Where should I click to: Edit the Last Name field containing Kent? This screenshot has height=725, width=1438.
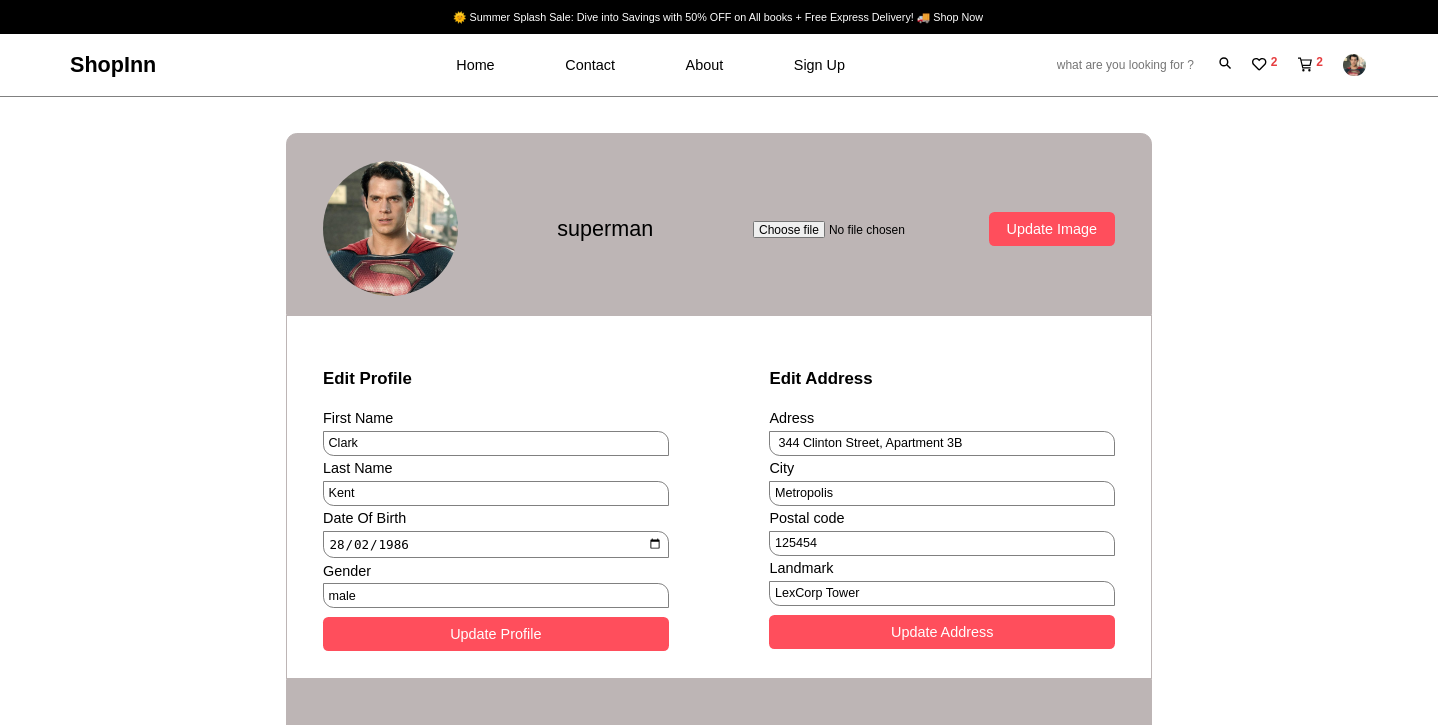point(496,493)
